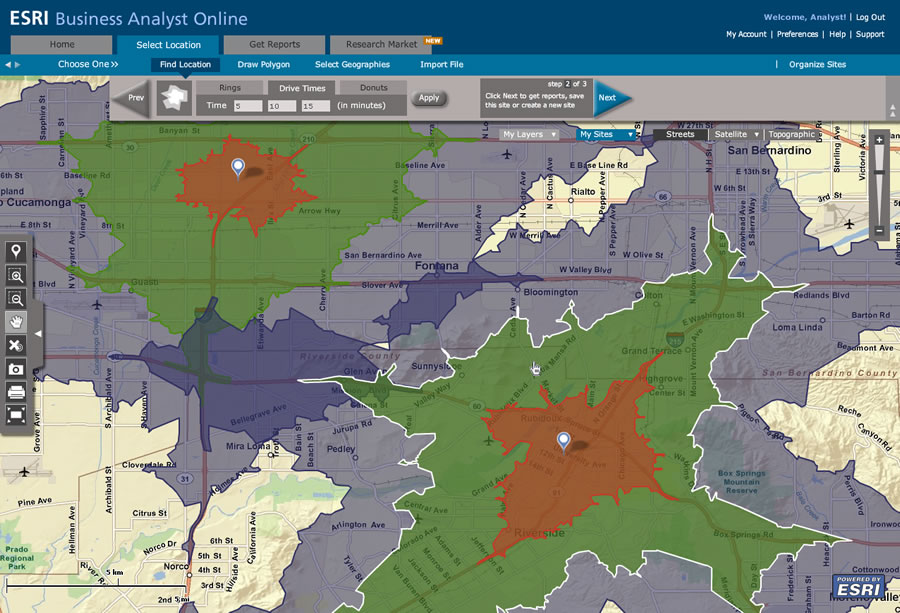
Task: Switch to Satellite basemap
Action: tap(731, 134)
